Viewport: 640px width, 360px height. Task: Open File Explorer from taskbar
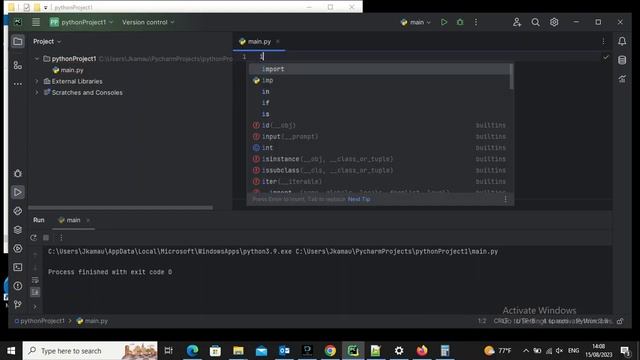pos(238,351)
